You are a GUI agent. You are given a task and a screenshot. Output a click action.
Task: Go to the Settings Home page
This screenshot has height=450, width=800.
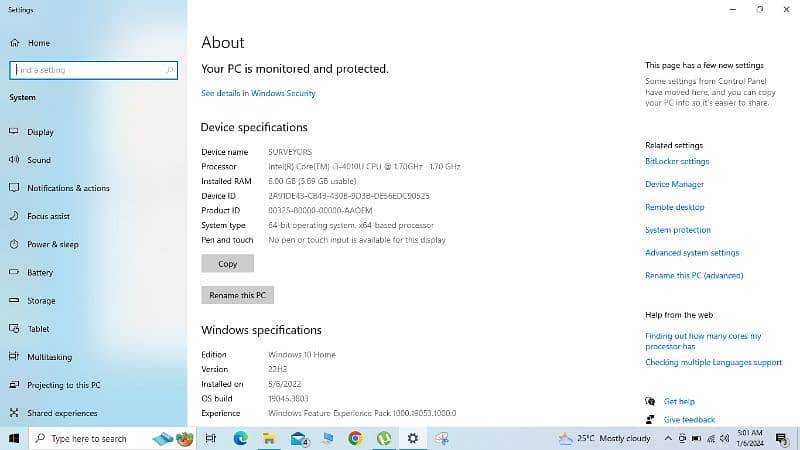point(39,43)
